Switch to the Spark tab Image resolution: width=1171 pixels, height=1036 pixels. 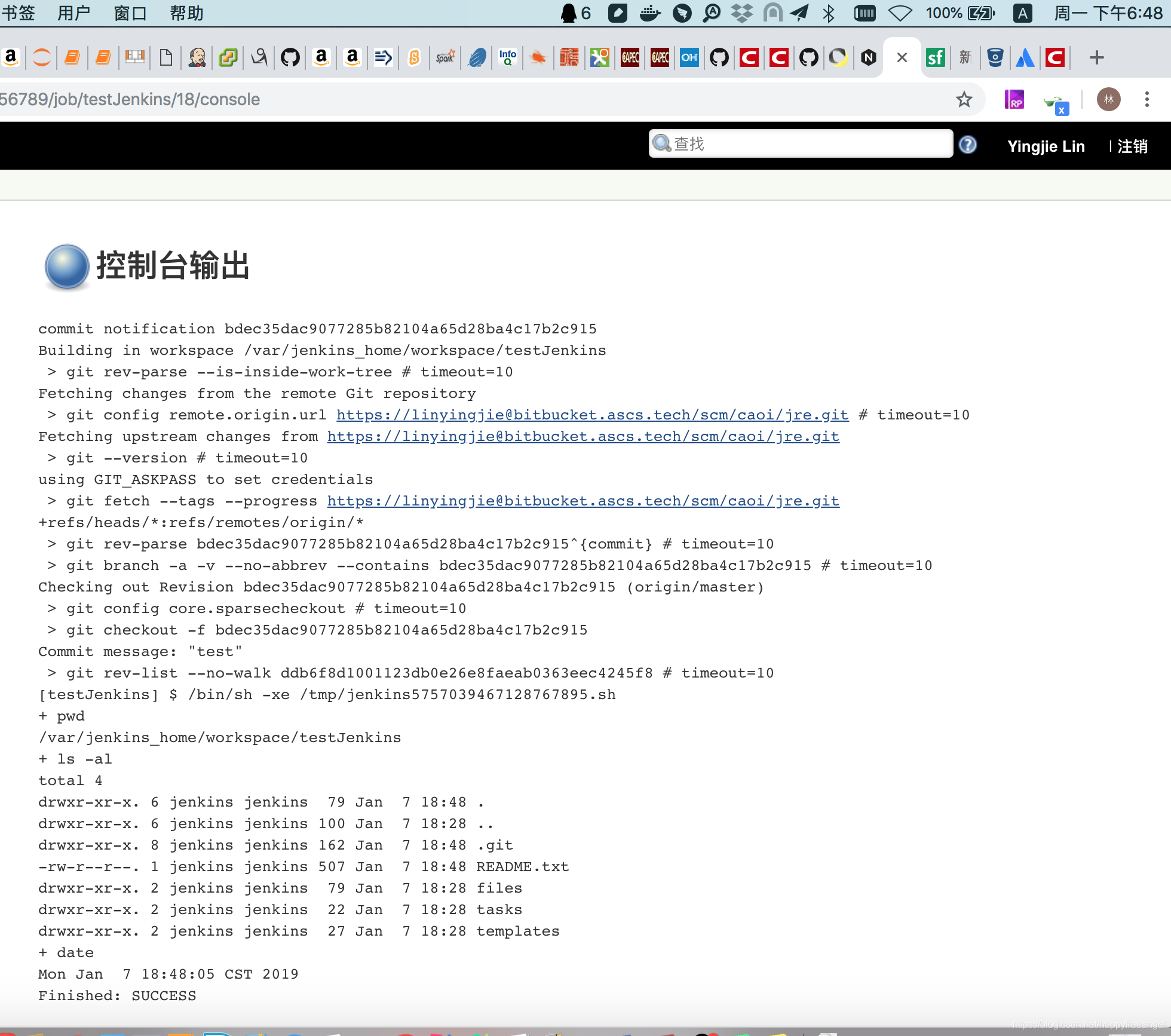point(445,58)
